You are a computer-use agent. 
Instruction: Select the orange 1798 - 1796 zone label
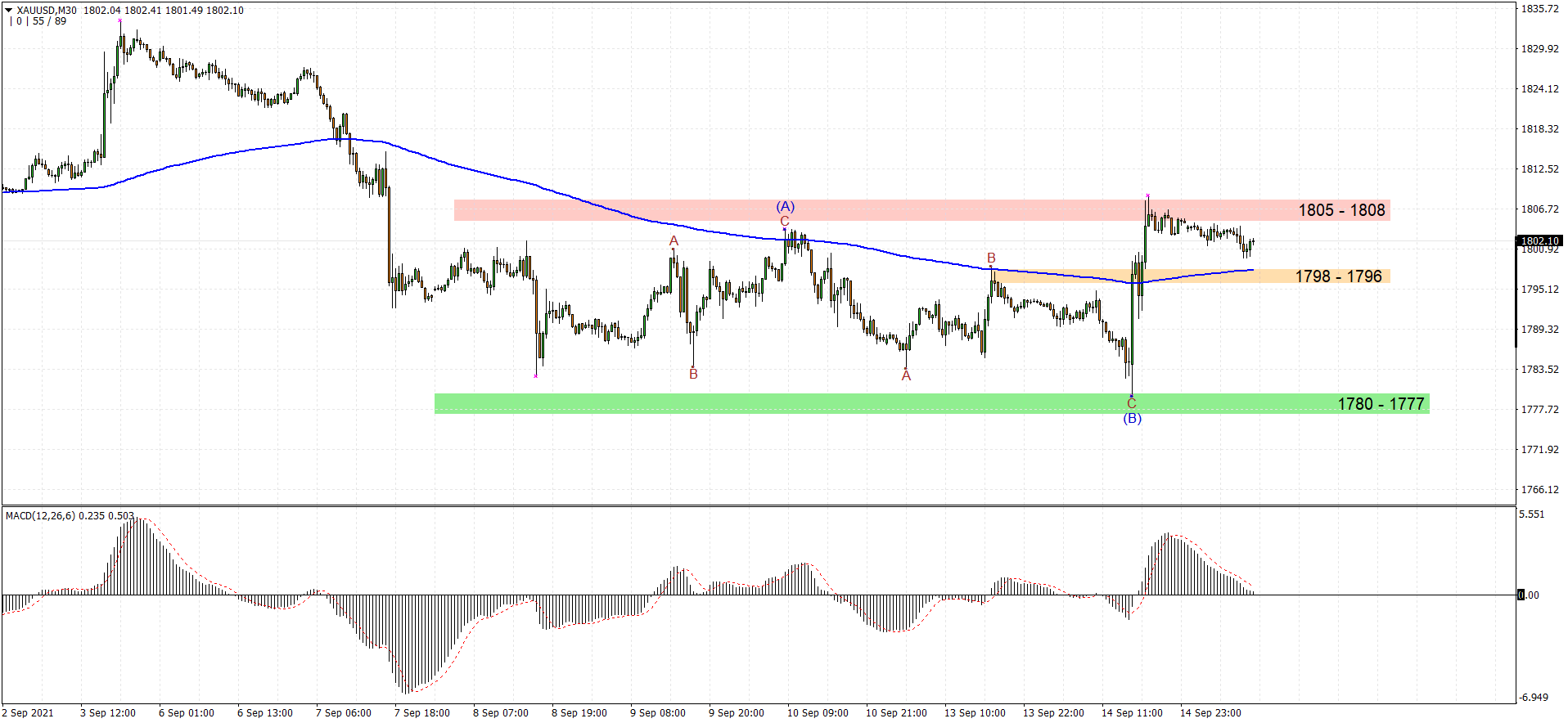tap(1338, 276)
